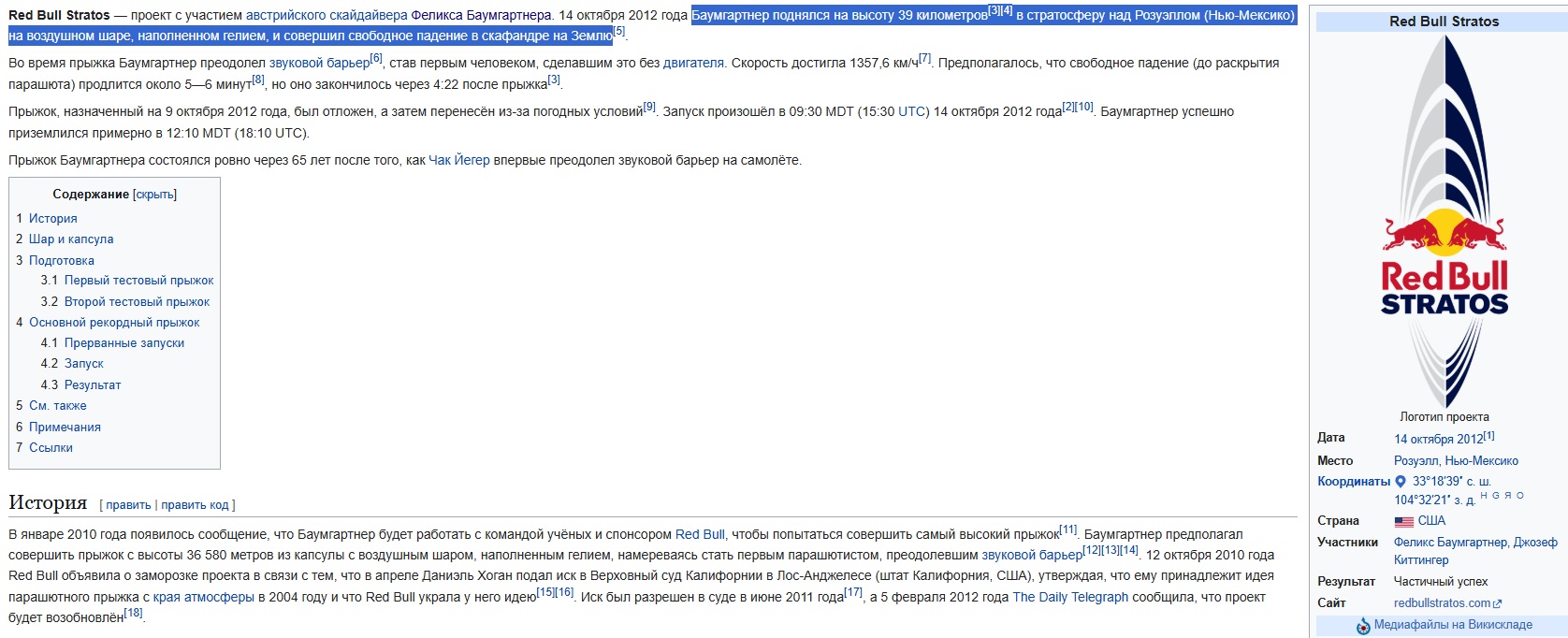Open subsection 4.2 Запуск
The height and width of the screenshot is (638, 1568).
tap(84, 364)
